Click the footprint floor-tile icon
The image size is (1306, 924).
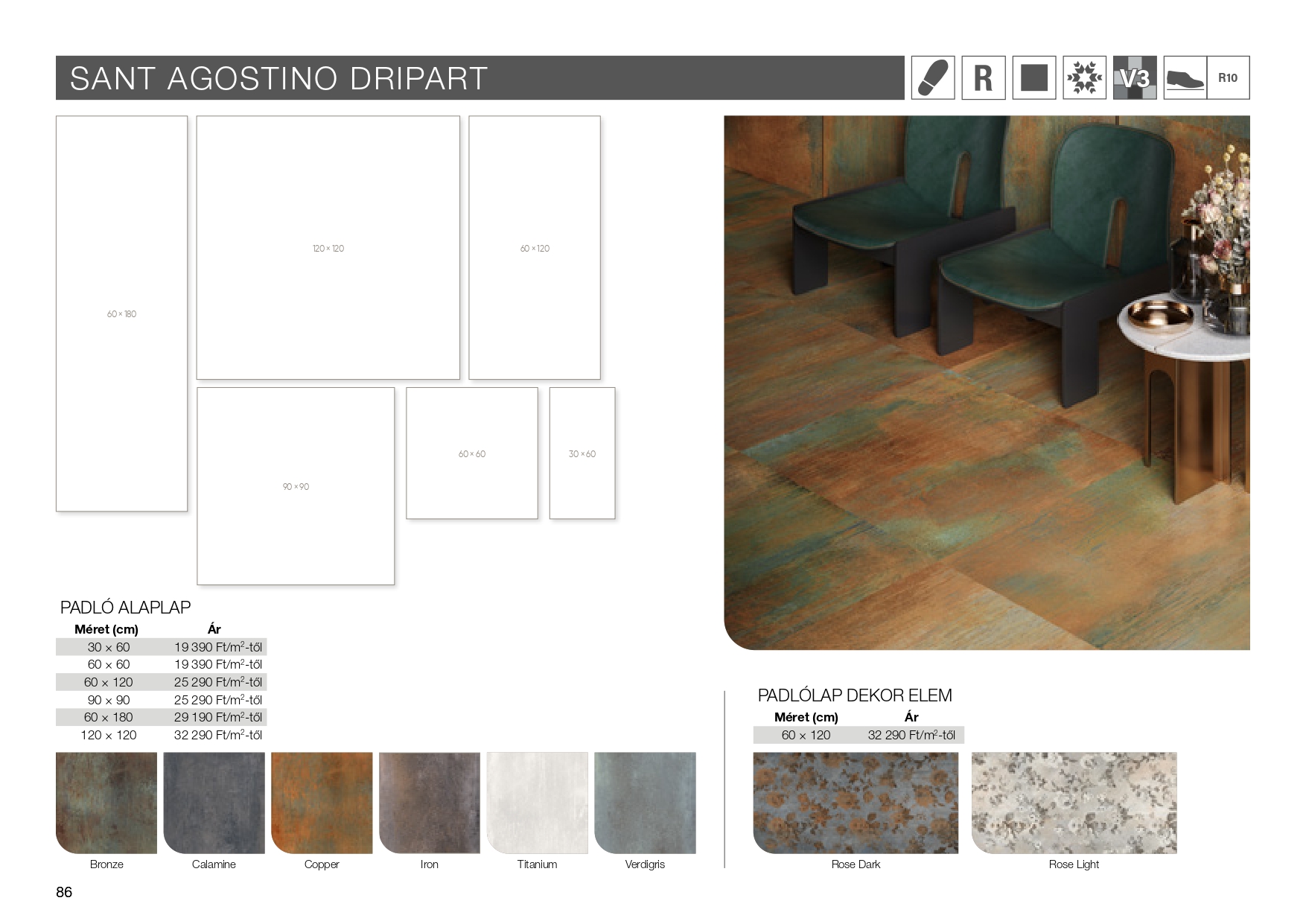[933, 77]
